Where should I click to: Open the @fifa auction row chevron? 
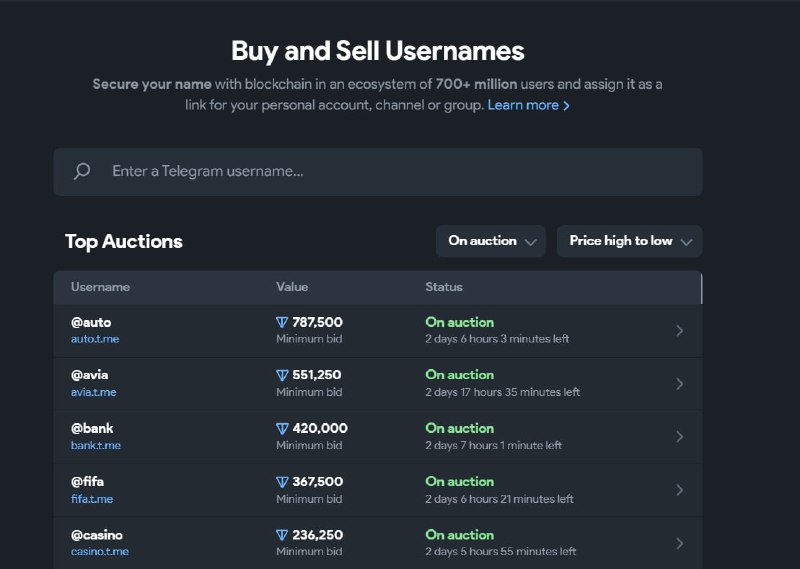pos(680,490)
